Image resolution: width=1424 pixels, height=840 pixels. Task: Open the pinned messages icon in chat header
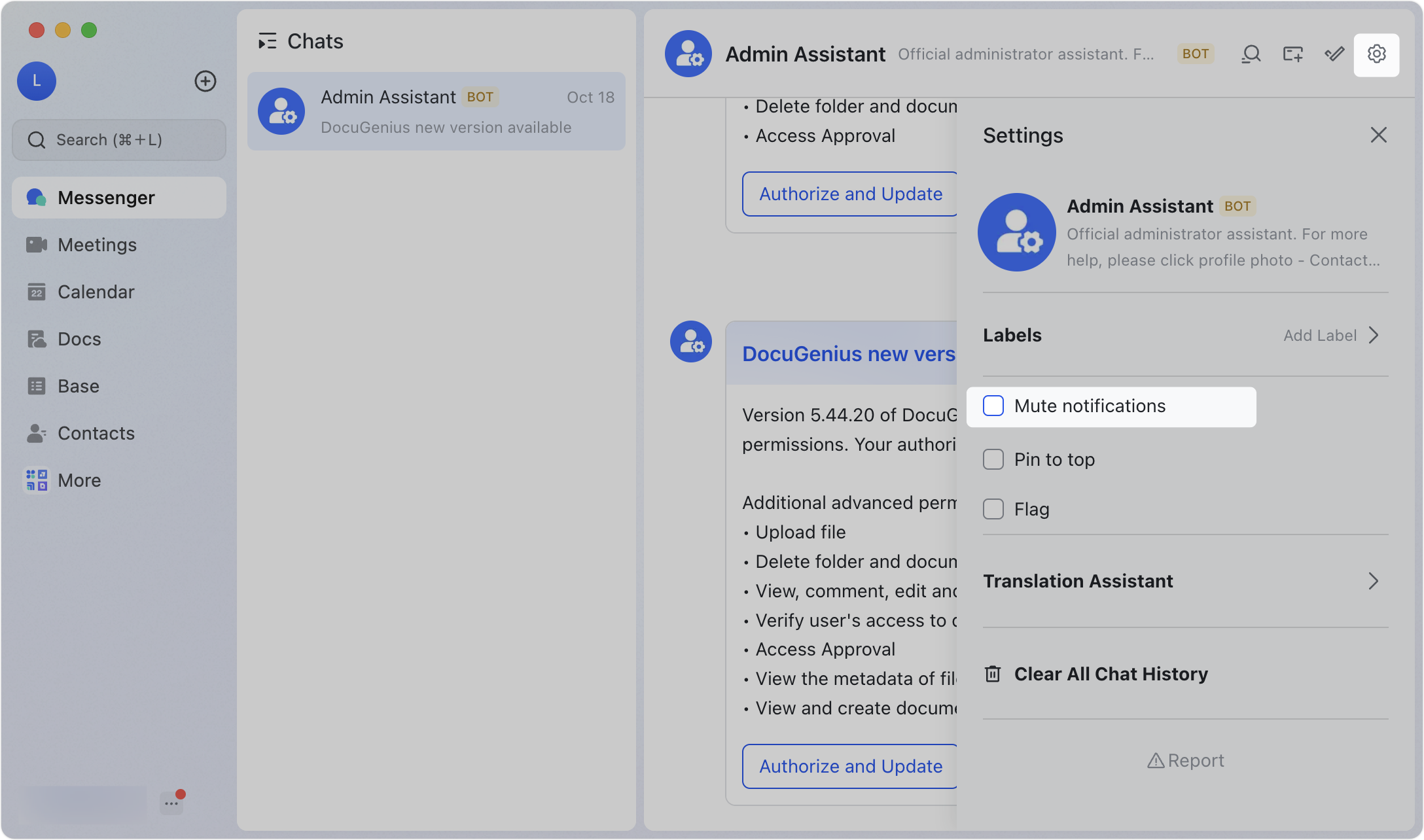coord(1334,54)
